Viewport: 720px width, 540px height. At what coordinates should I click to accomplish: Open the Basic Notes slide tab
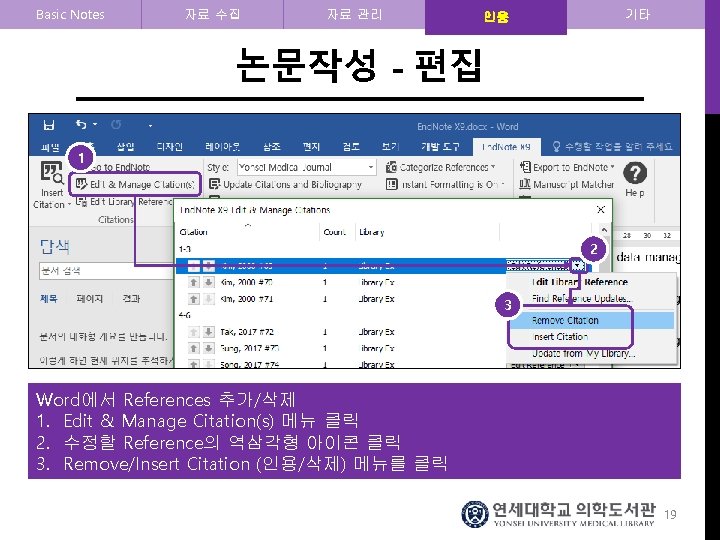tap(70, 14)
